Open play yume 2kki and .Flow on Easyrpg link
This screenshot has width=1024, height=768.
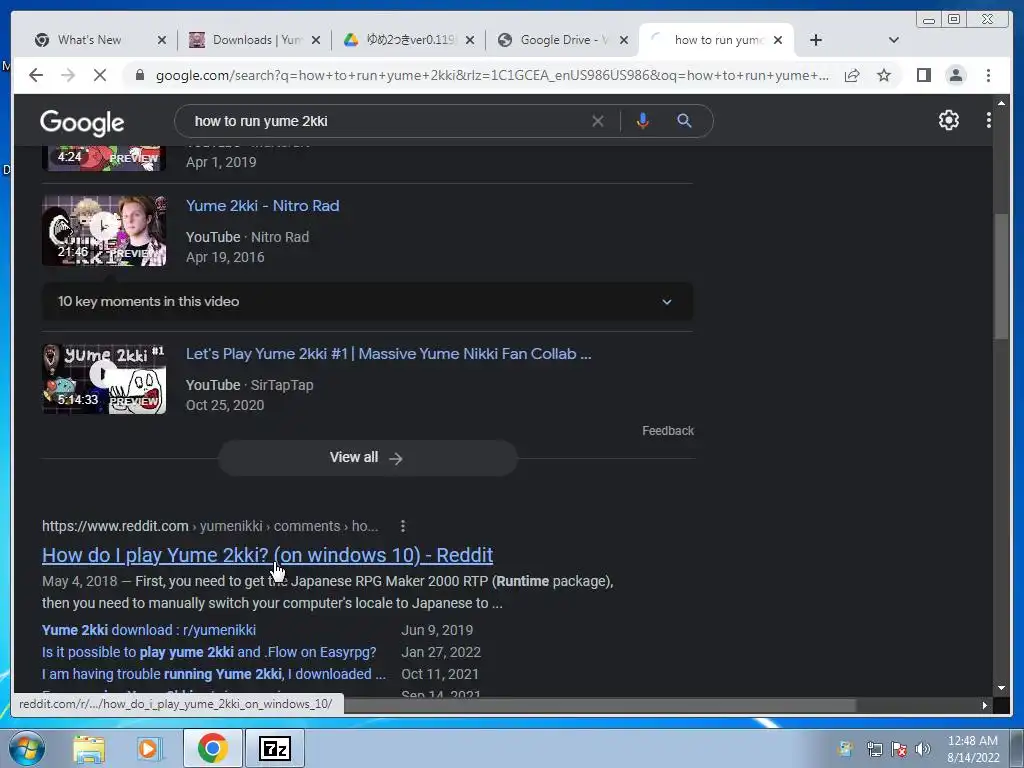209,652
